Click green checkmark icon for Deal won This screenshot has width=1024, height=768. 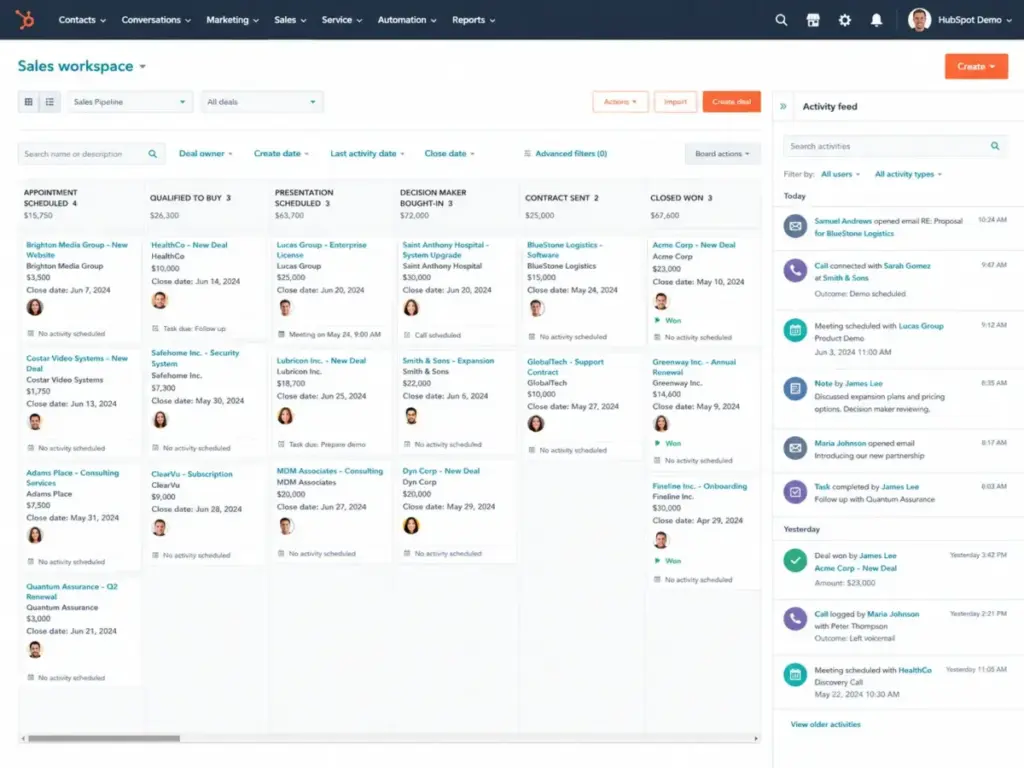[x=795, y=560]
